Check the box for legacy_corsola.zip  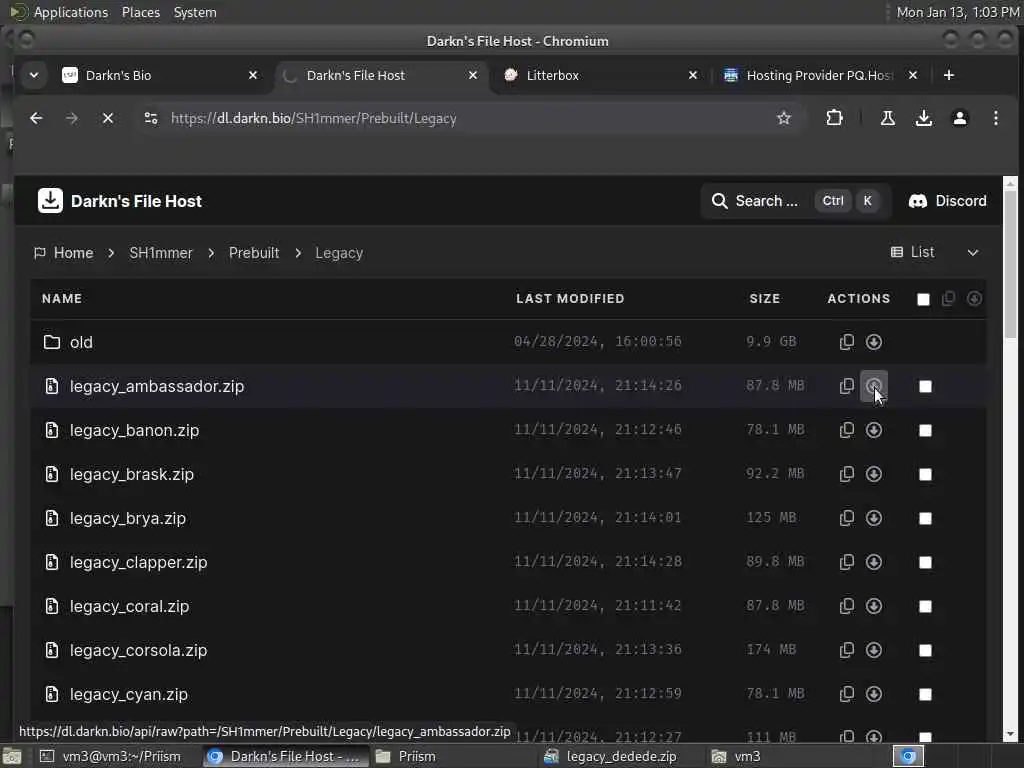click(925, 650)
